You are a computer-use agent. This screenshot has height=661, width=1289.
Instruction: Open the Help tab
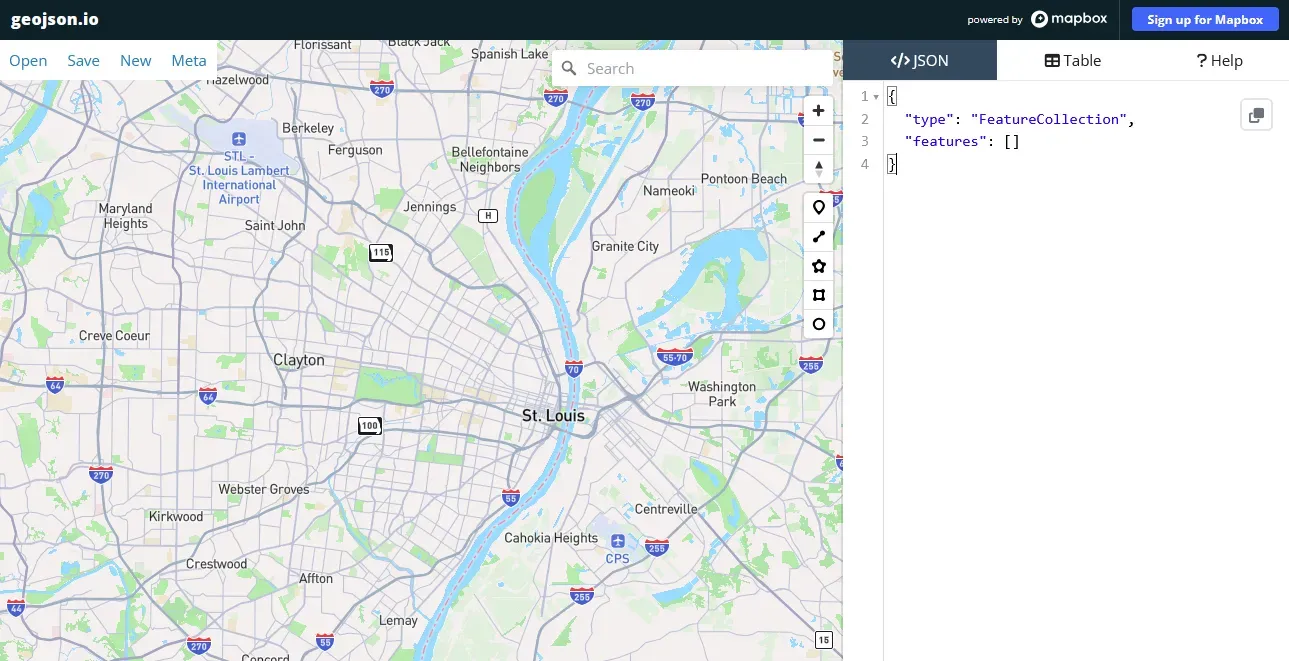1219,60
